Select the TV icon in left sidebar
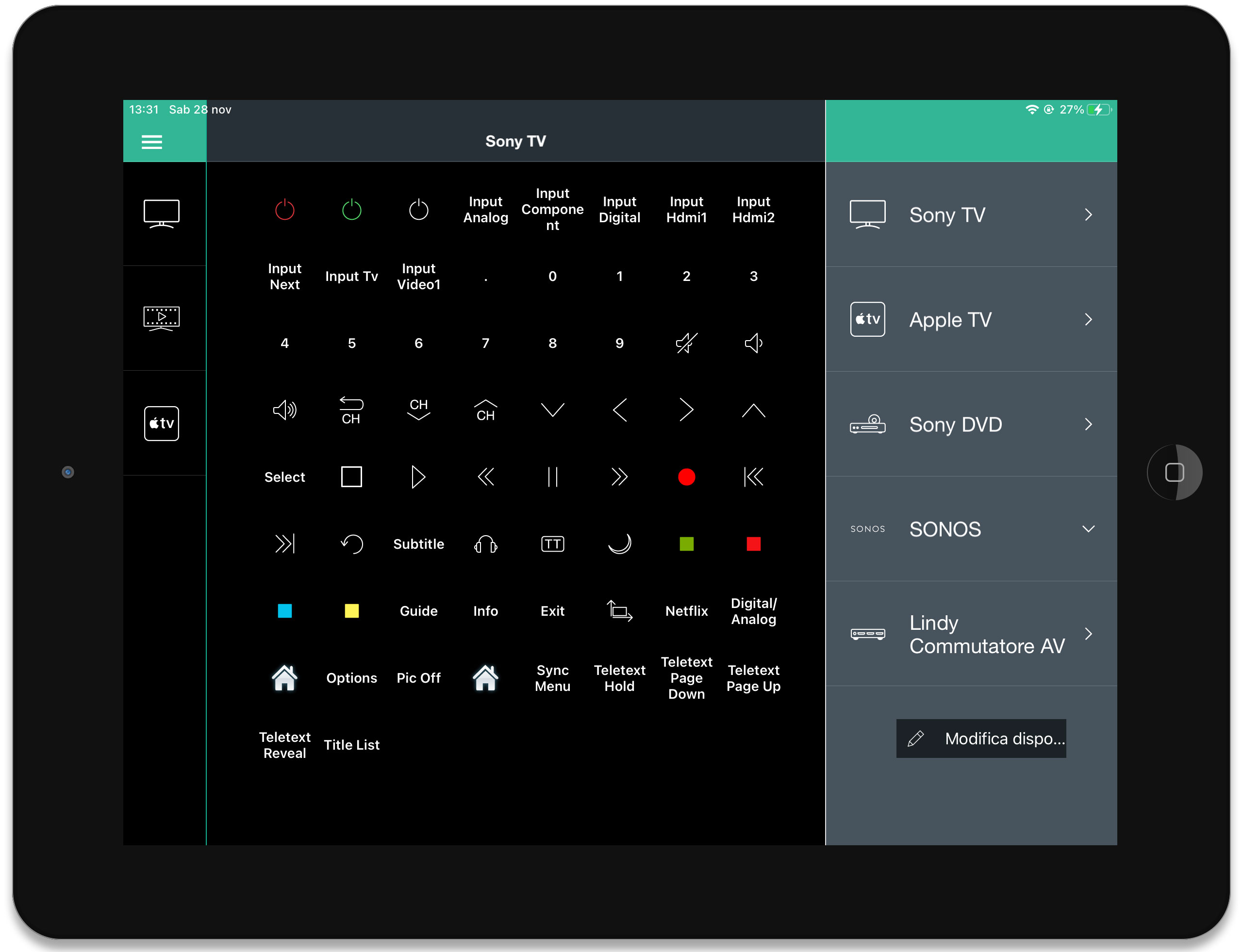Image resolution: width=1243 pixels, height=952 pixels. (x=162, y=213)
